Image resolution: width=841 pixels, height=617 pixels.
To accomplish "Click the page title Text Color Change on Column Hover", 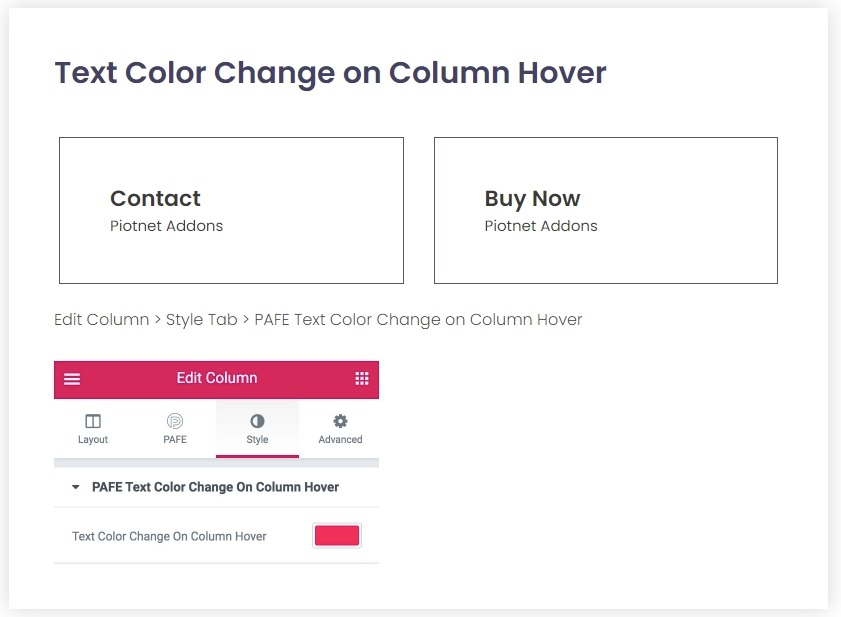I will point(330,72).
